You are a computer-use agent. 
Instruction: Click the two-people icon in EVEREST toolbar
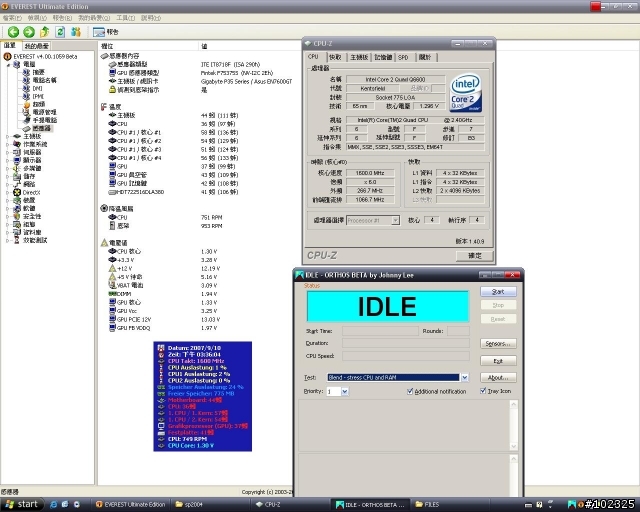[x=76, y=31]
